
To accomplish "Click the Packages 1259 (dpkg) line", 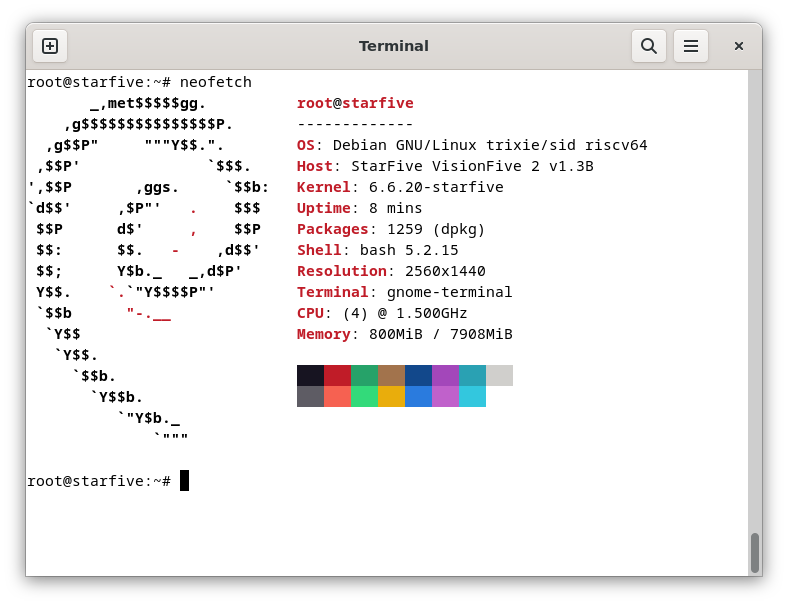I will [391, 230].
